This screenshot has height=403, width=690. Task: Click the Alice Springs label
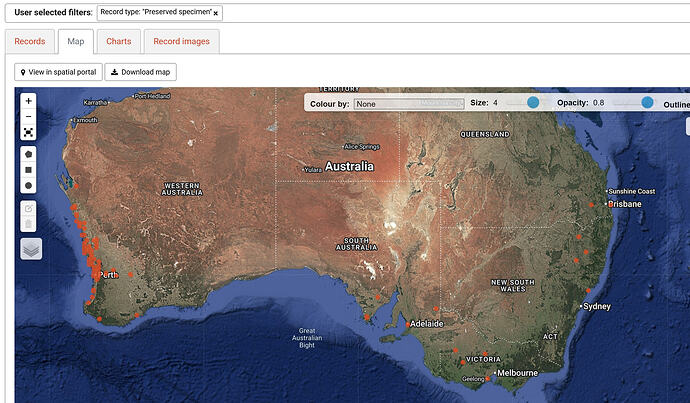(x=362, y=147)
